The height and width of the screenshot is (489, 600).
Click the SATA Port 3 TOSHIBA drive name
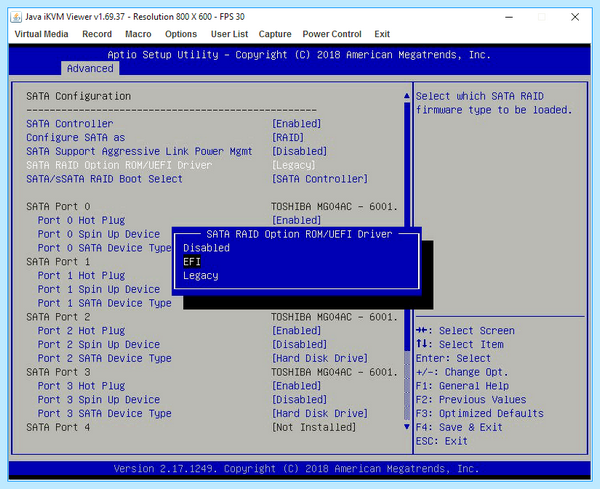pos(334,372)
